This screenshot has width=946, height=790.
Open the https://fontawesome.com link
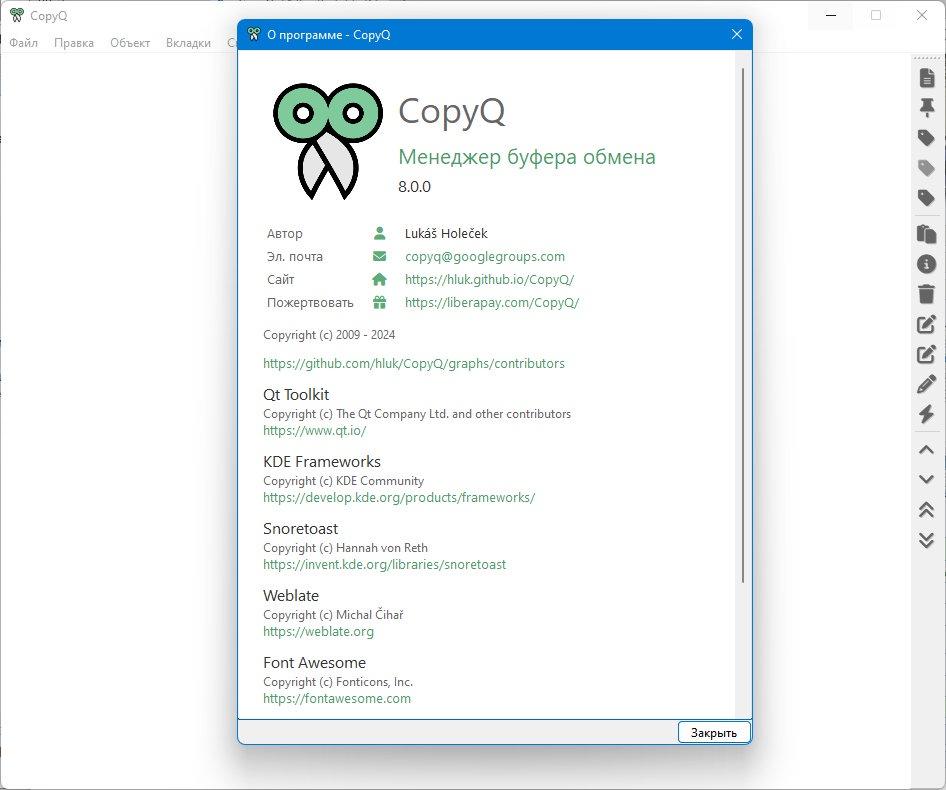pyautogui.click(x=337, y=698)
